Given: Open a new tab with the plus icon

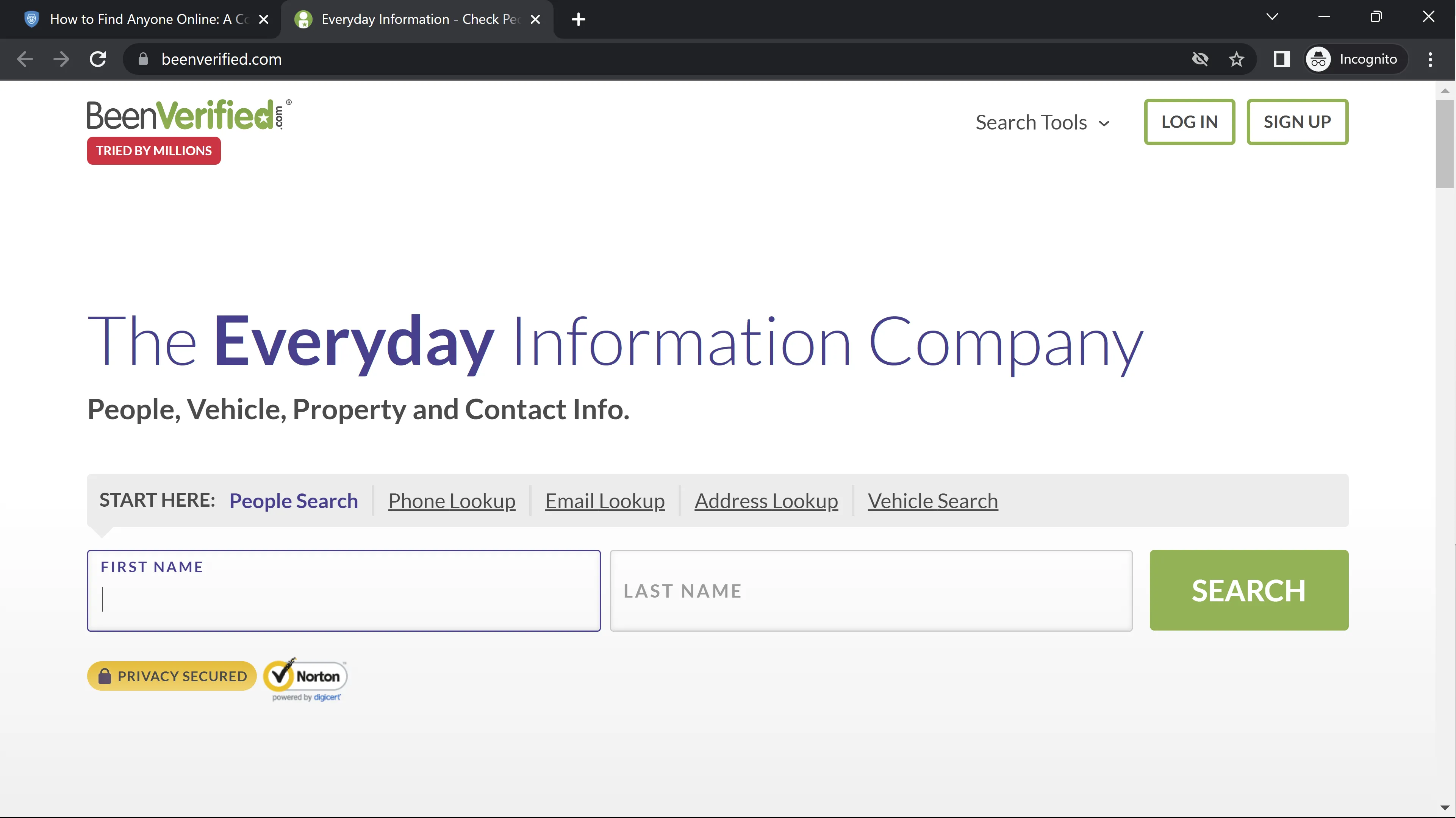Looking at the screenshot, I should click(x=578, y=19).
